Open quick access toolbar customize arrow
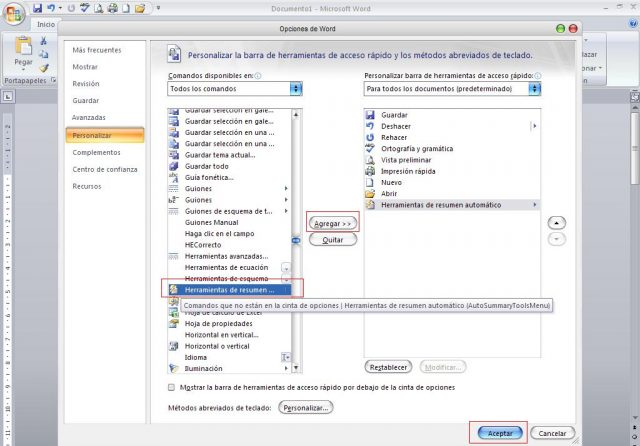 coord(158,8)
